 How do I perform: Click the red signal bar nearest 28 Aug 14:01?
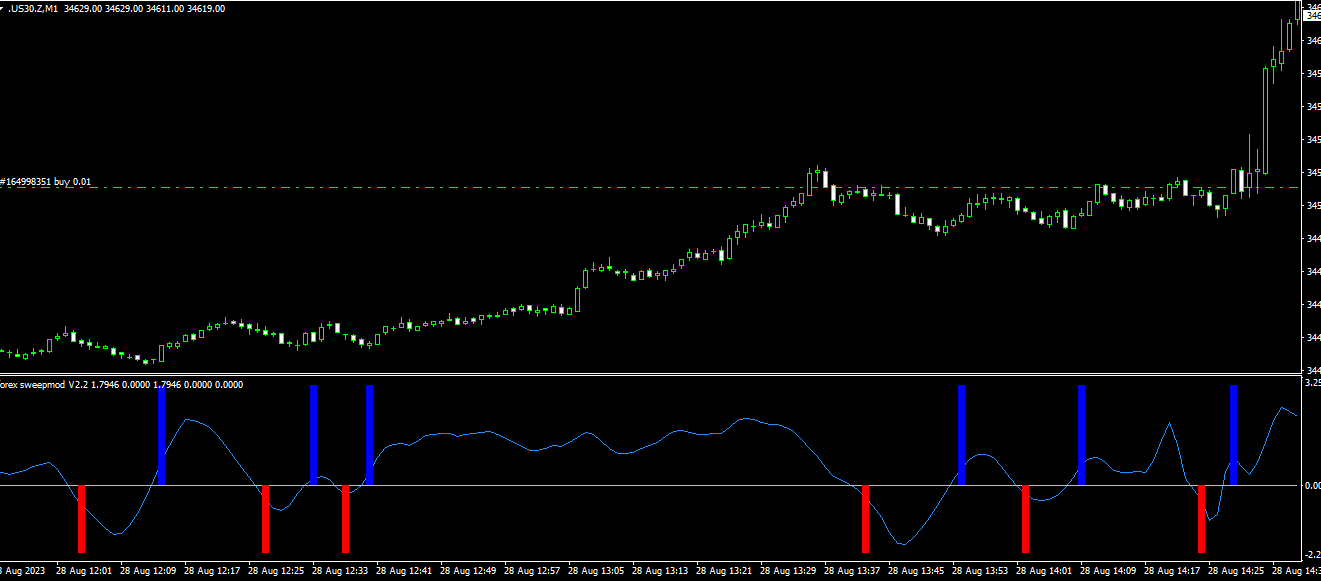(1025, 519)
